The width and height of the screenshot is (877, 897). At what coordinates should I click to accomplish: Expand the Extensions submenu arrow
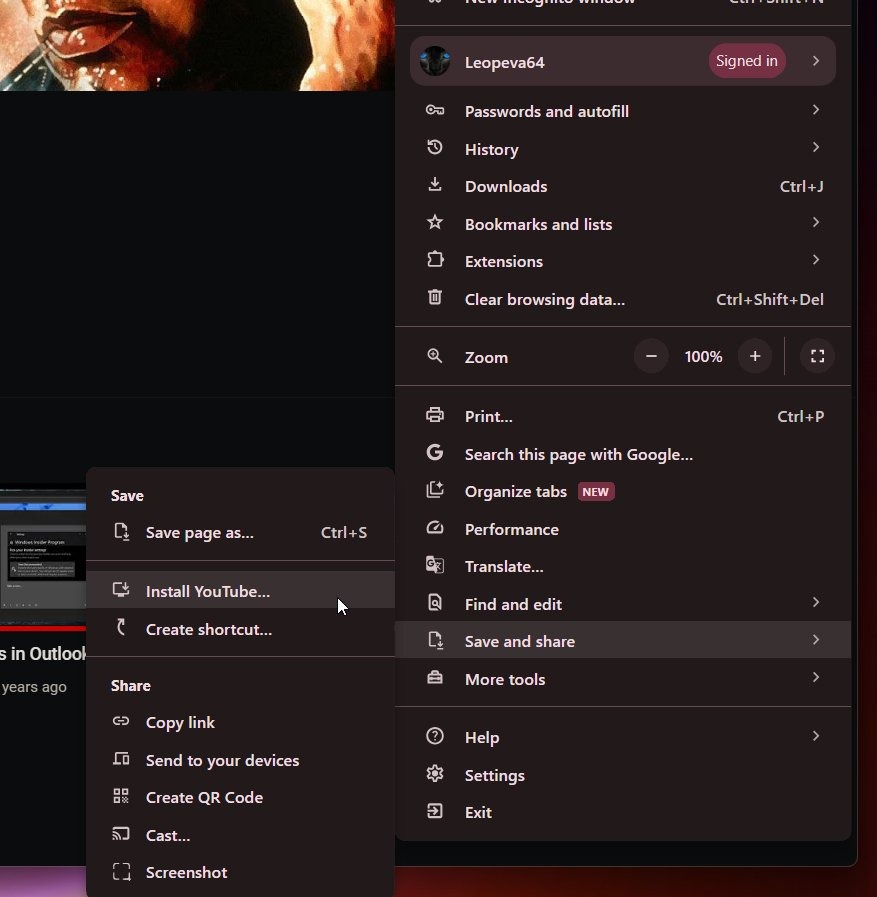point(816,259)
